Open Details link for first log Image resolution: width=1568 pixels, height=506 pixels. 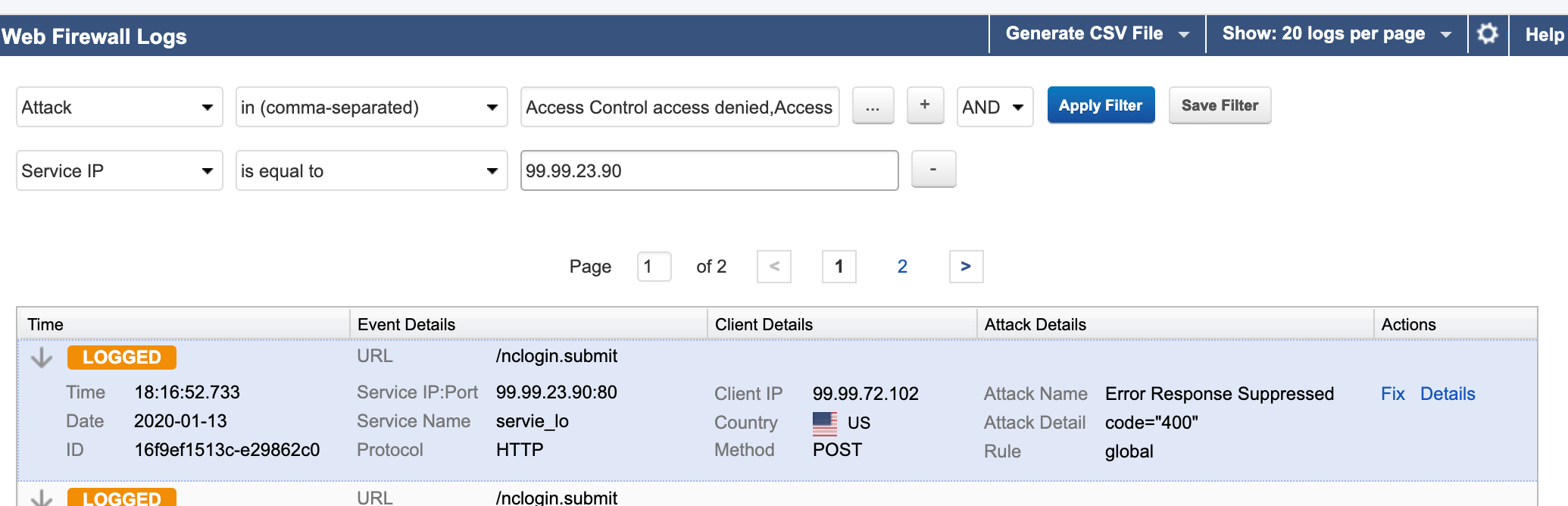(x=1448, y=394)
